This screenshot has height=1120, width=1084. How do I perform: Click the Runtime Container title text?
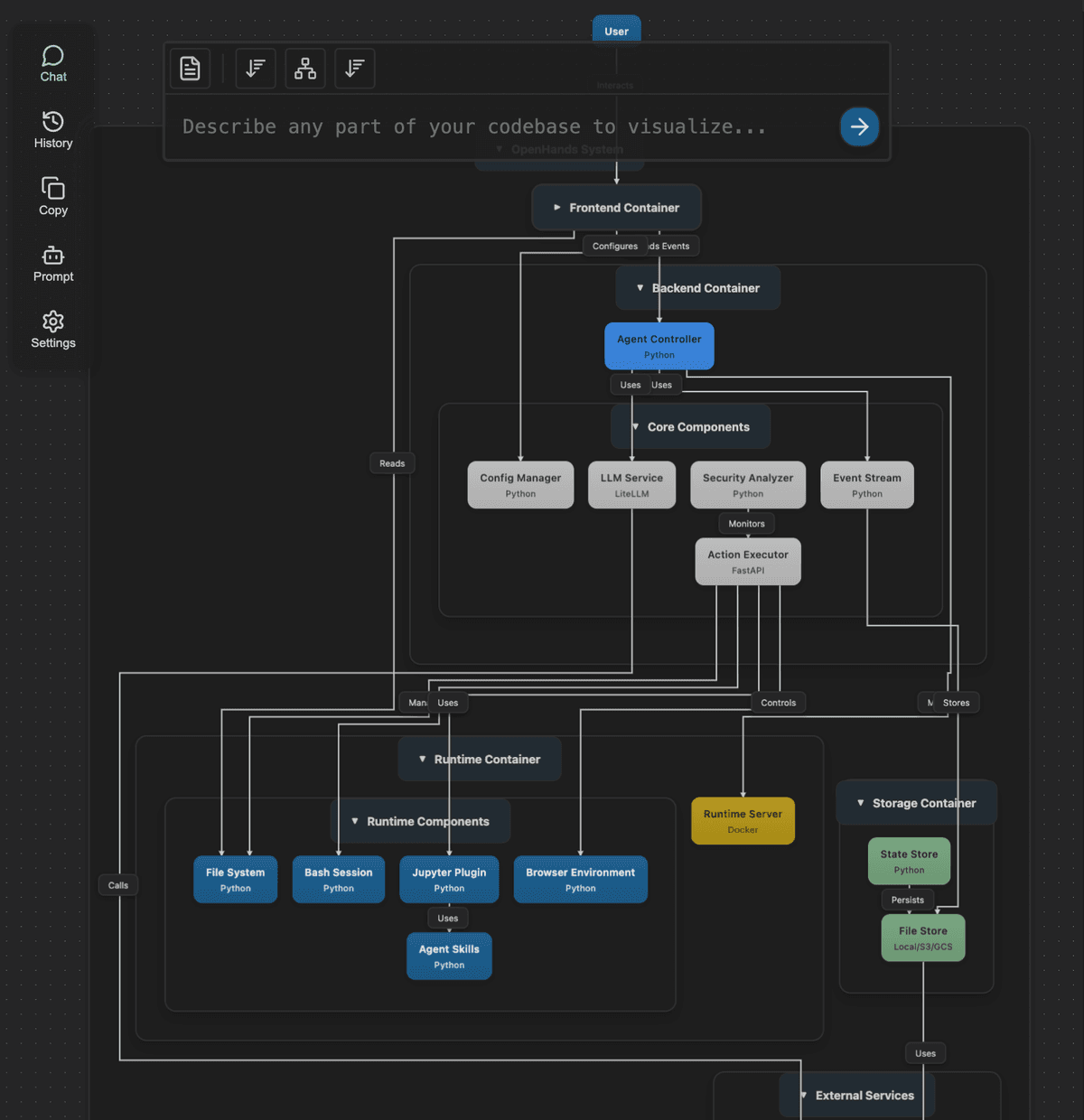click(487, 760)
